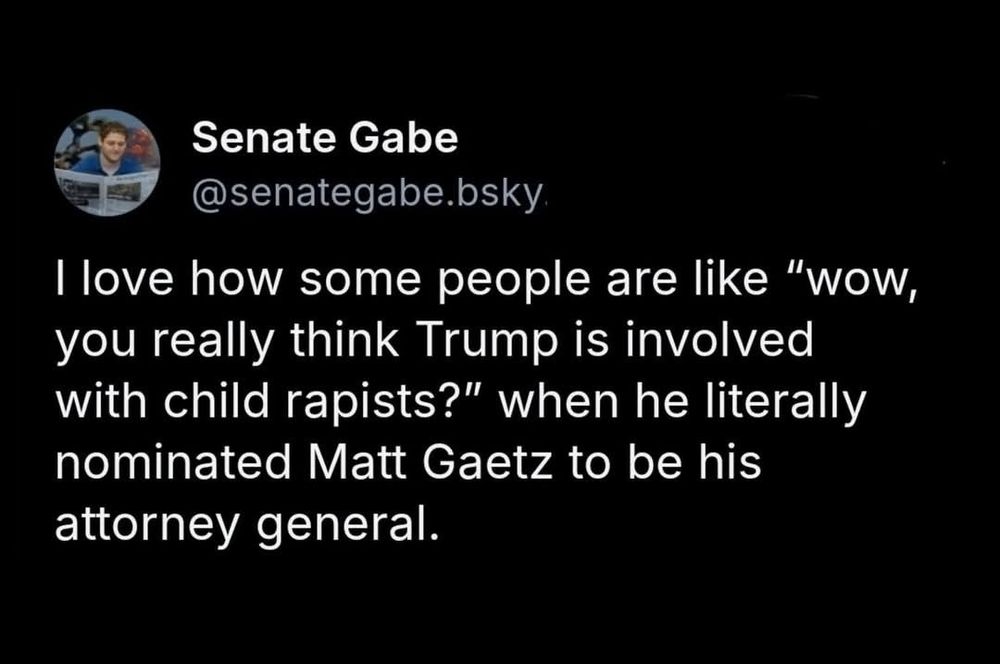Viewport: 1000px width, 664px height.
Task: Click the newspaper in the avatar photo
Action: coord(105,187)
